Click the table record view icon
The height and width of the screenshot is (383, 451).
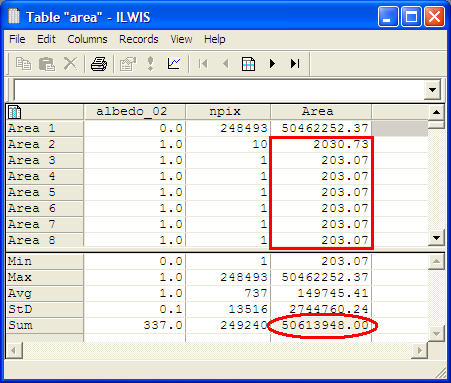click(248, 64)
